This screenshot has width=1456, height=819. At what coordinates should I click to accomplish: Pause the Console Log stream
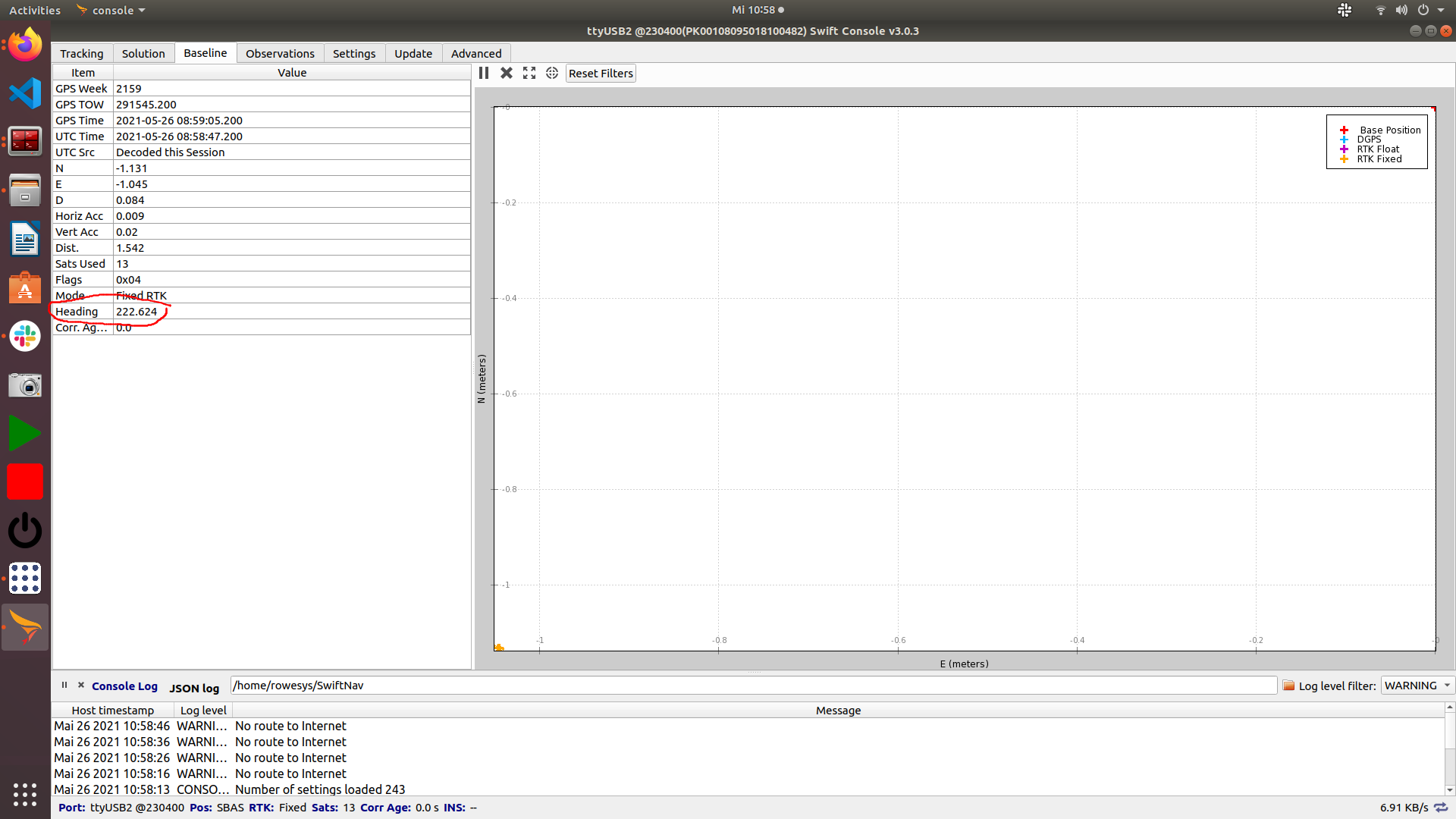(64, 685)
